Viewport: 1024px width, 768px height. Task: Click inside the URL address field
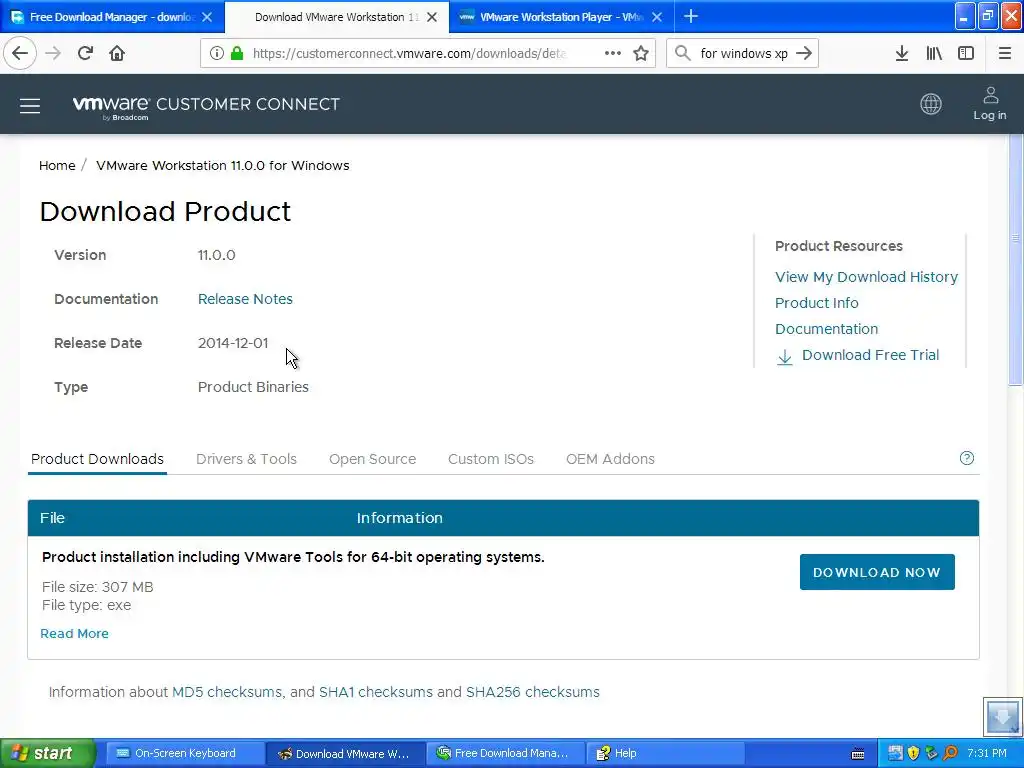pos(409,53)
